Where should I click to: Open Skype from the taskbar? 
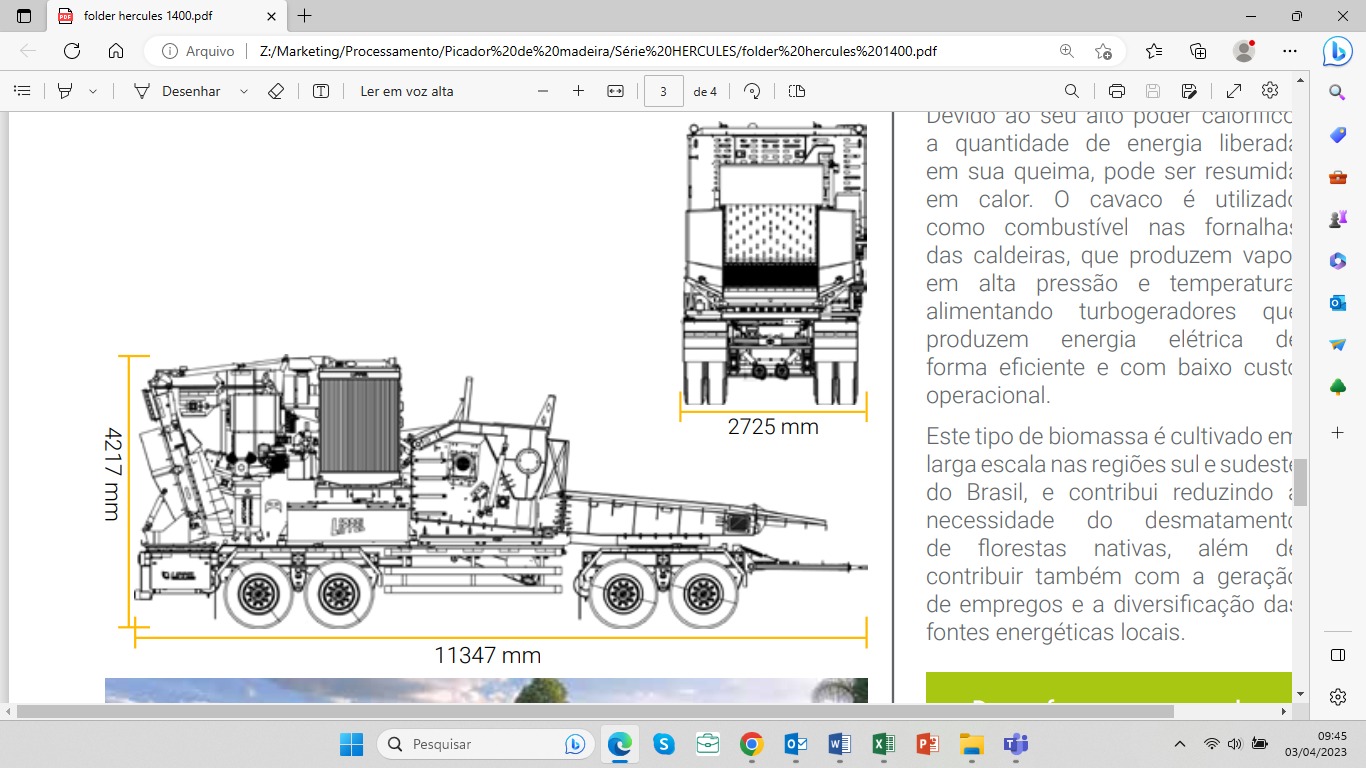tap(664, 744)
